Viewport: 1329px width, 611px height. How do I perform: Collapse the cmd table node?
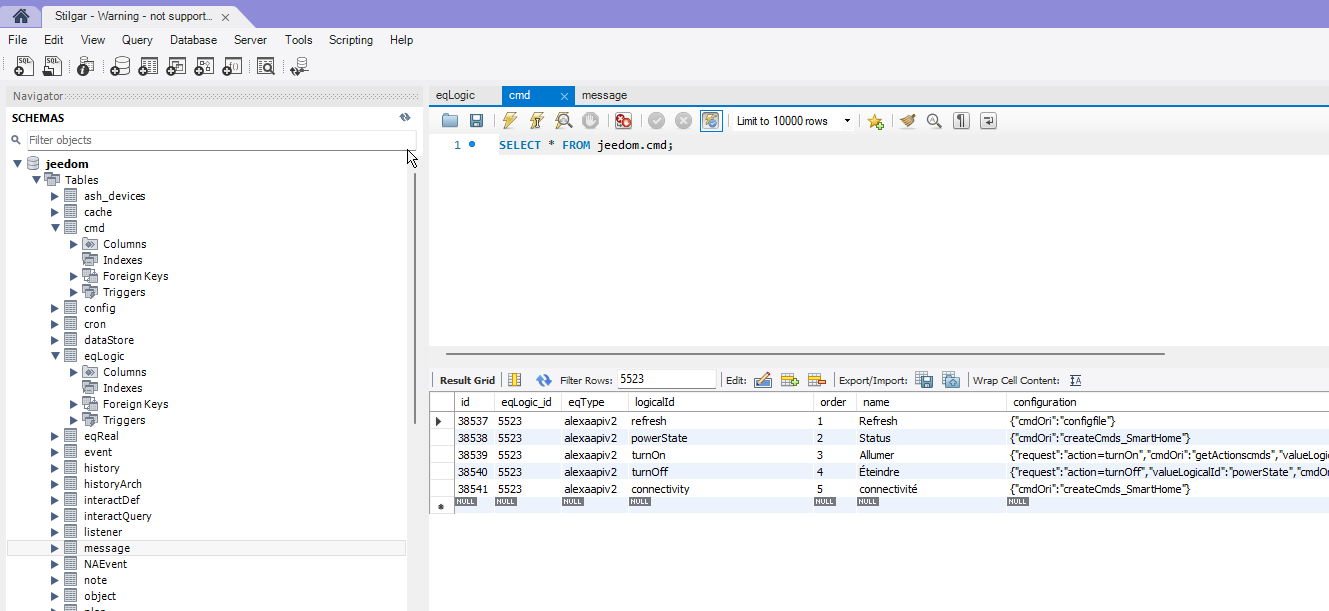[56, 228]
